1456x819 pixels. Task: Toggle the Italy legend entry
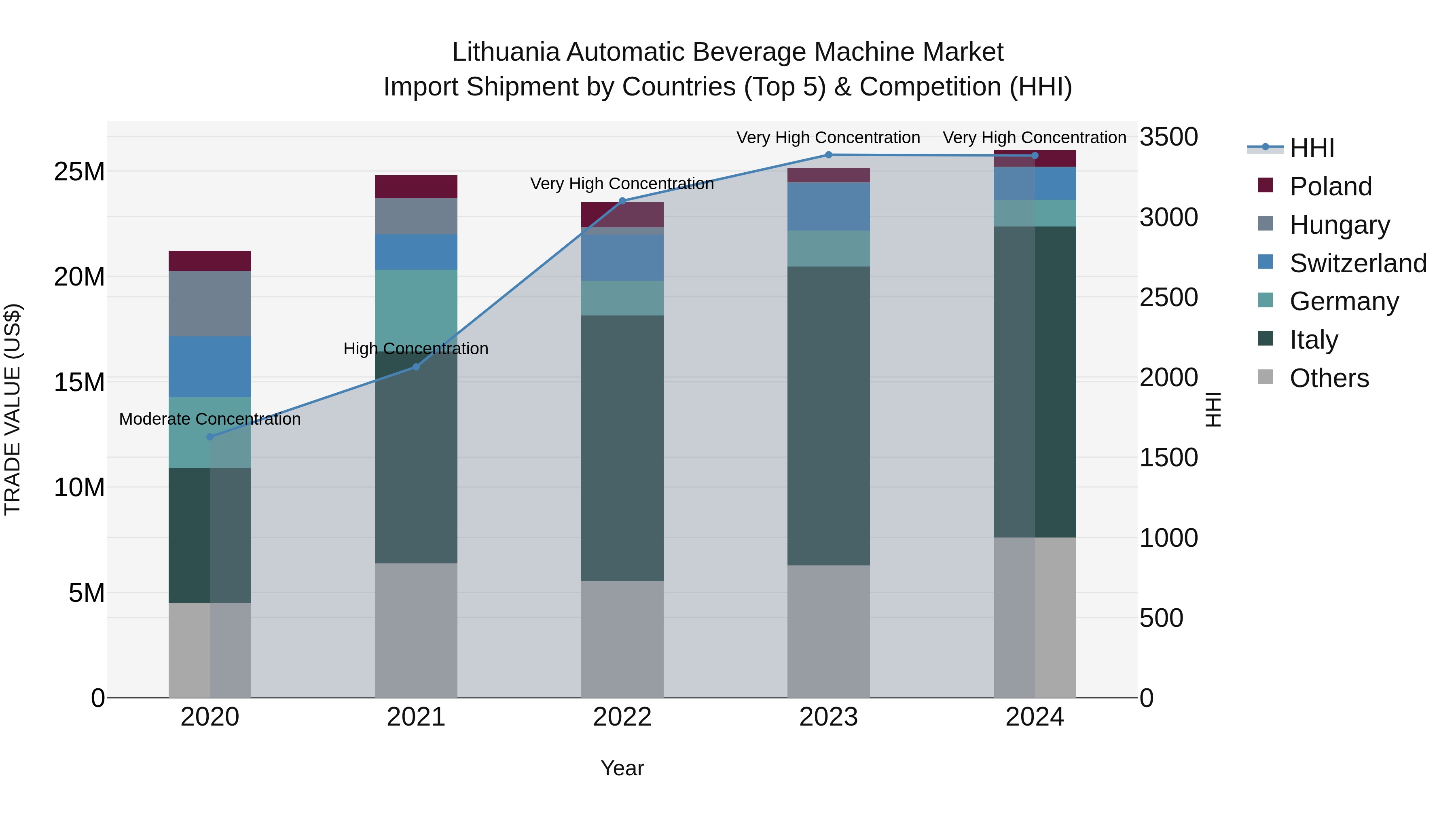[1298, 339]
